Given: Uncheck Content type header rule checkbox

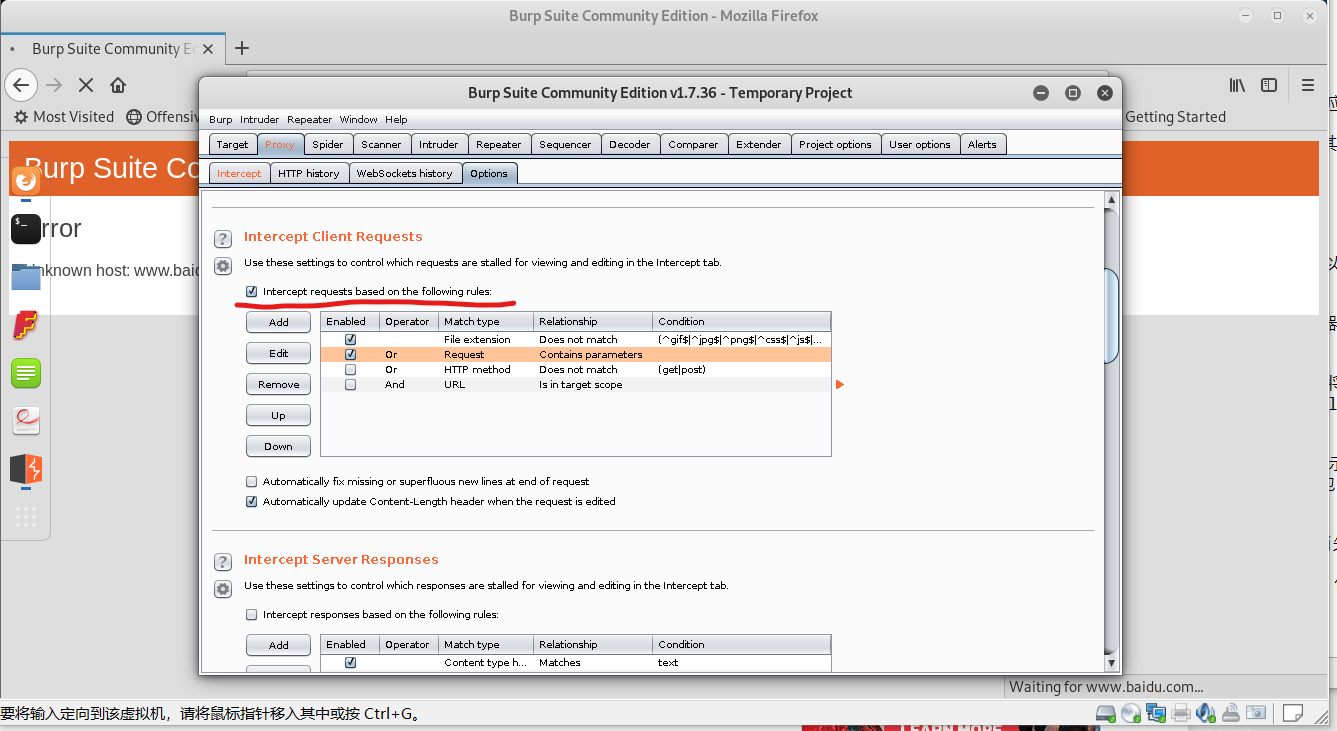Looking at the screenshot, I should coord(351,663).
